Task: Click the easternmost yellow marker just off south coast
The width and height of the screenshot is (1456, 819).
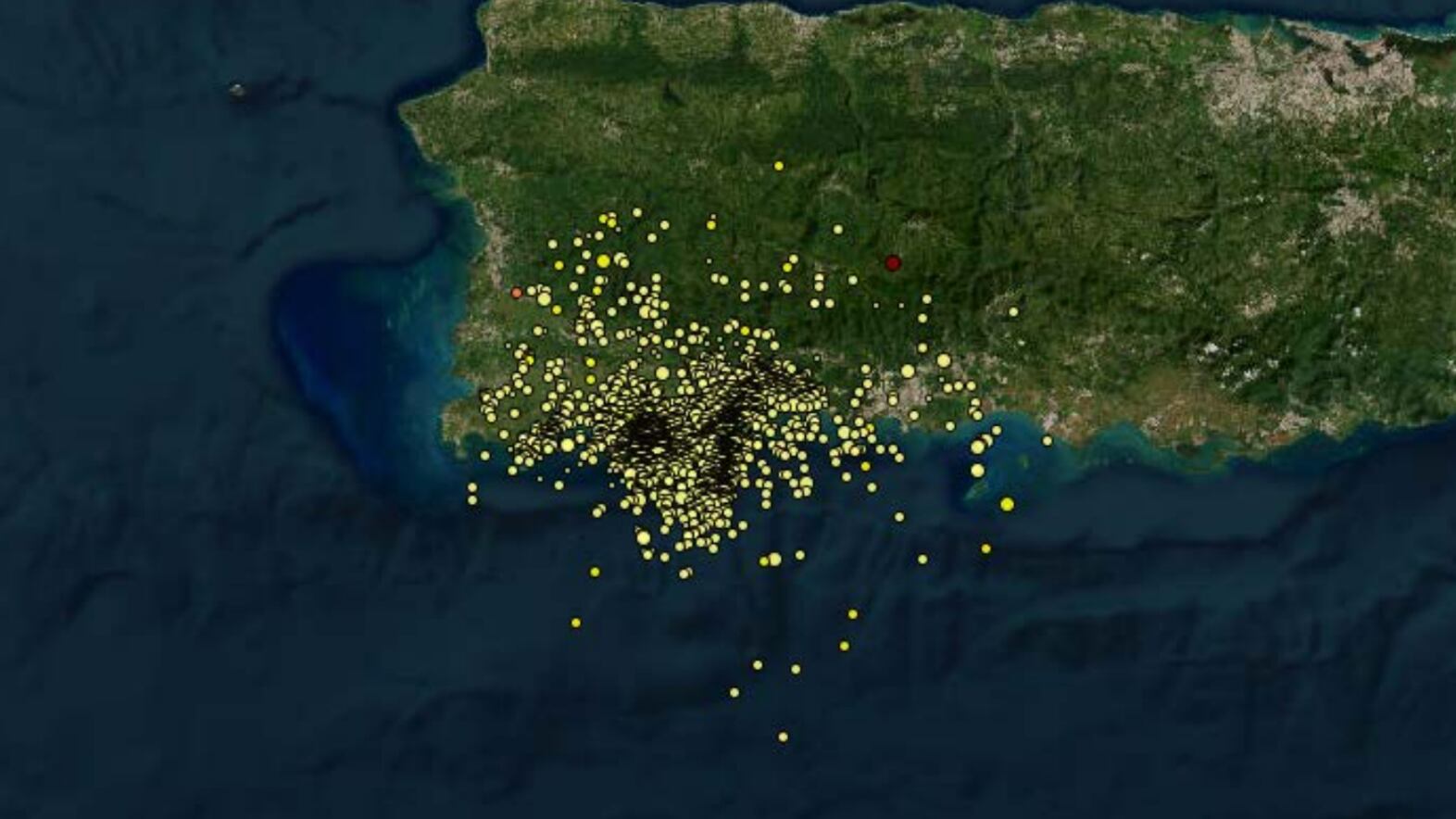Action: [1048, 441]
